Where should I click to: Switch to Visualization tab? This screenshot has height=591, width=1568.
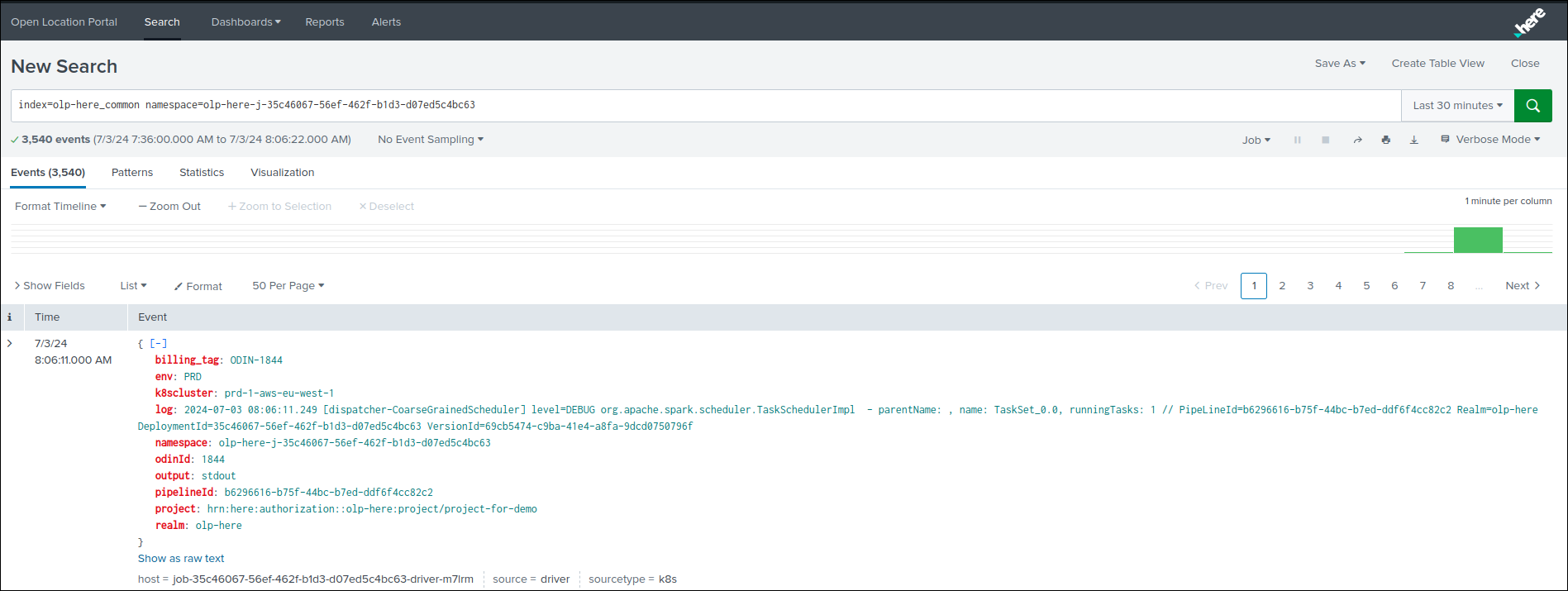point(283,173)
